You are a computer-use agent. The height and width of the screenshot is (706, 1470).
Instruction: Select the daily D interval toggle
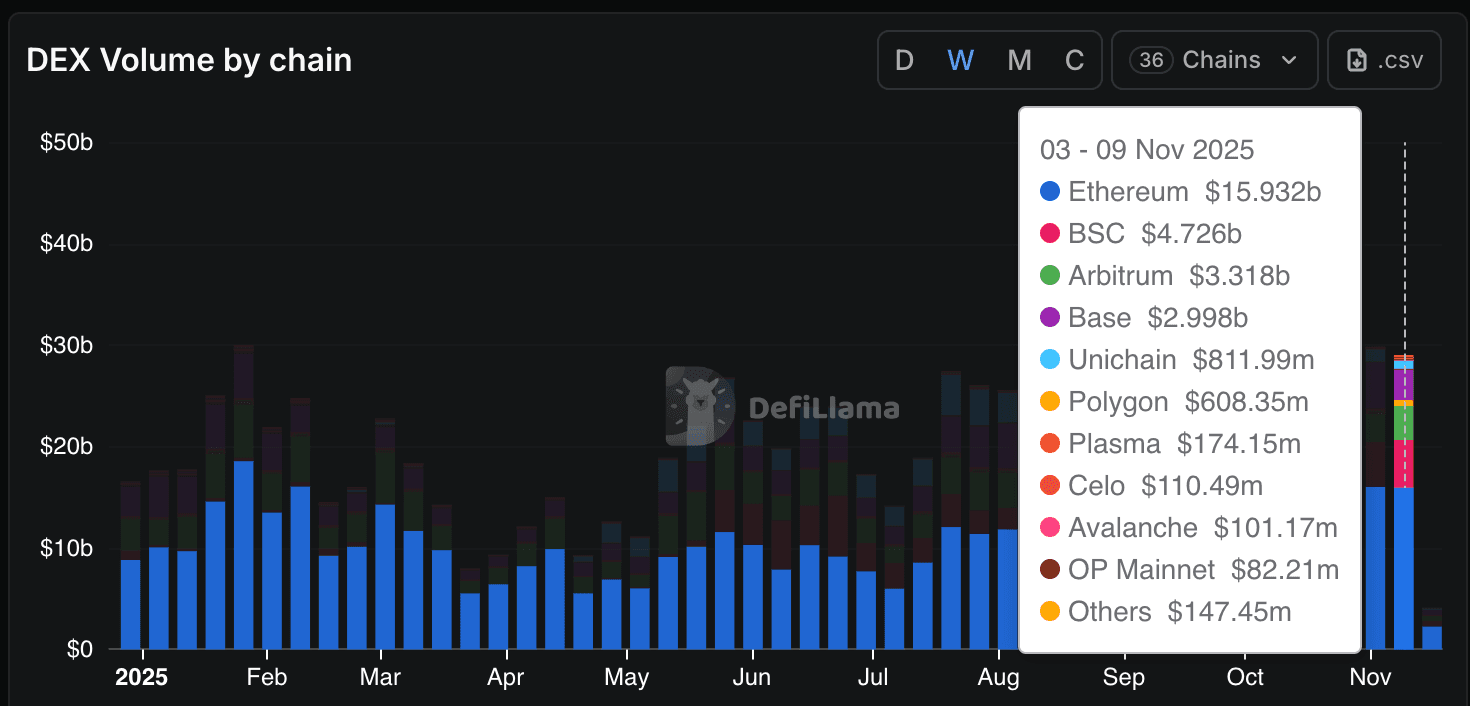[x=904, y=61]
